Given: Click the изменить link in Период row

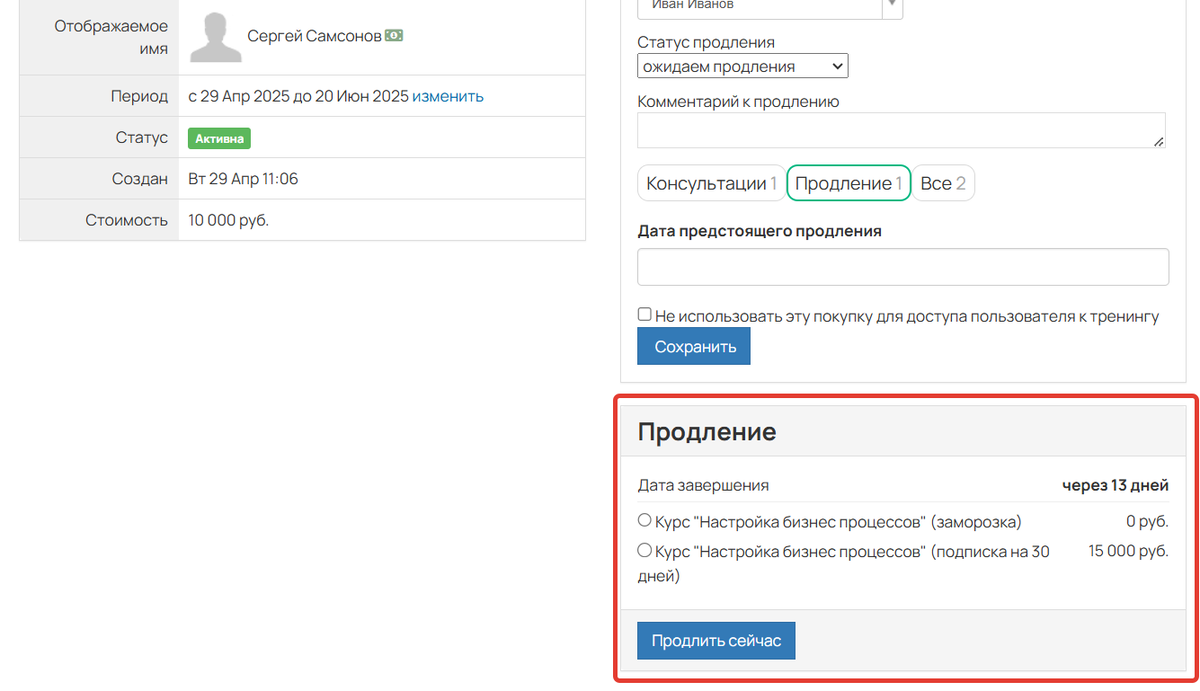Looking at the screenshot, I should click(x=448, y=97).
